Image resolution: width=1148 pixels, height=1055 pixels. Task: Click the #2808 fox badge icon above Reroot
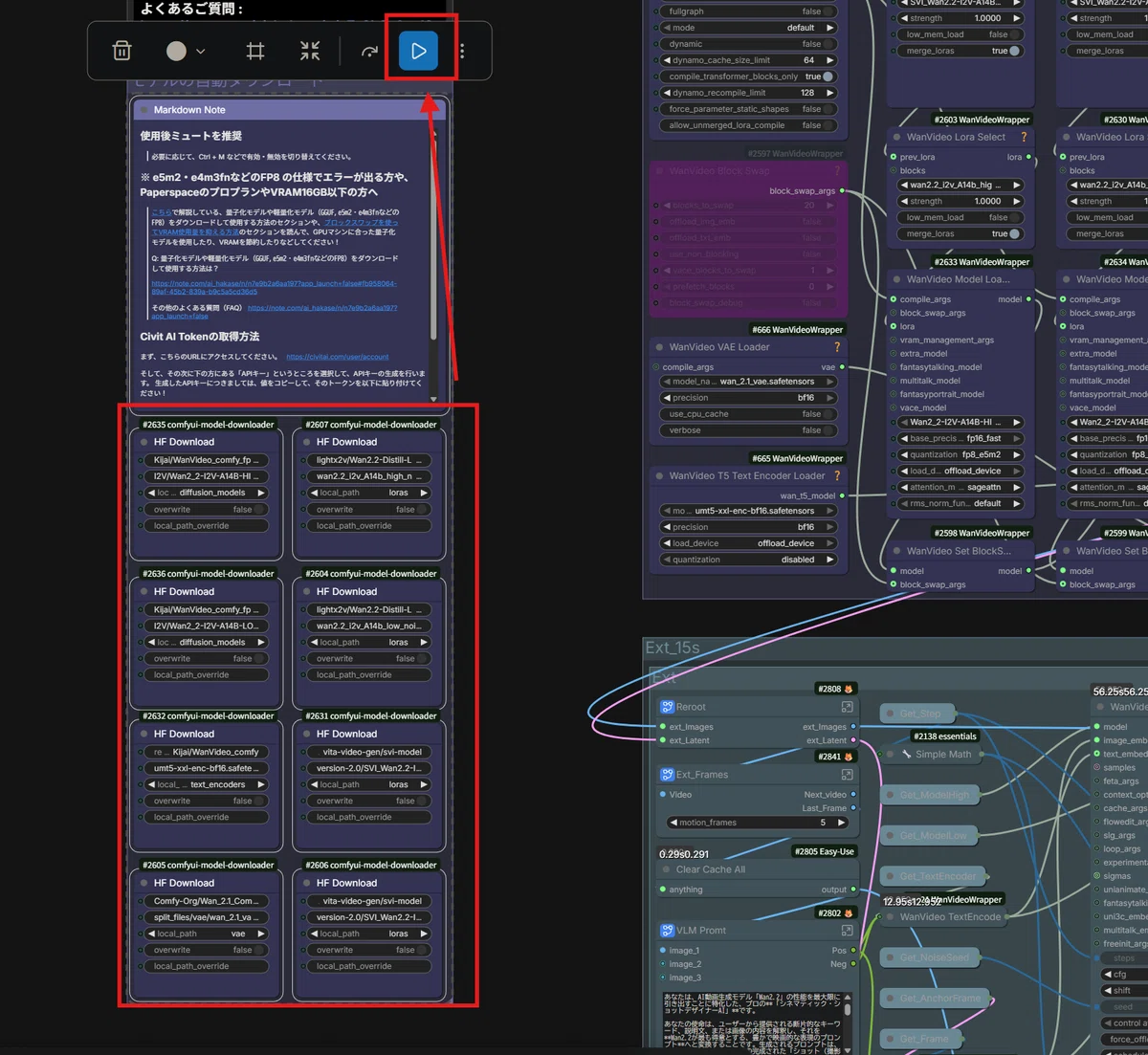pos(849,689)
